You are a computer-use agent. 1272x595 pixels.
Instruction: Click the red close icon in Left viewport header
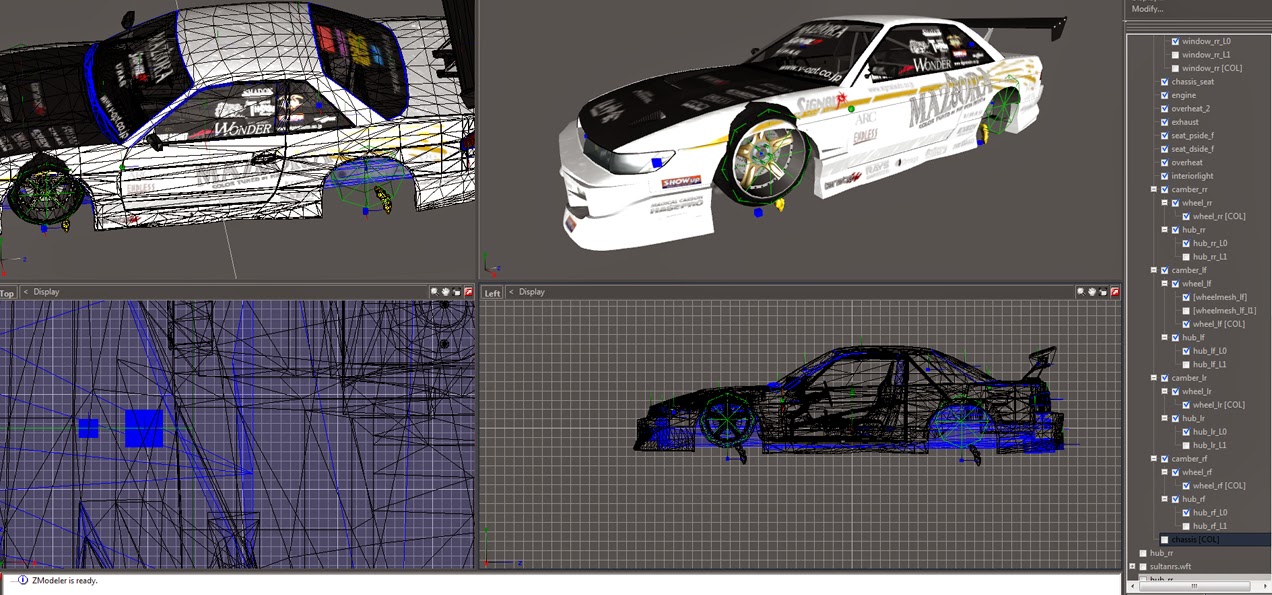pyautogui.click(x=1115, y=292)
